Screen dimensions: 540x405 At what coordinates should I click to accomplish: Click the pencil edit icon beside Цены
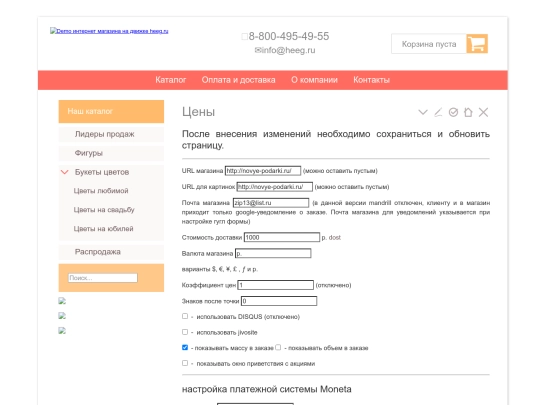438,112
